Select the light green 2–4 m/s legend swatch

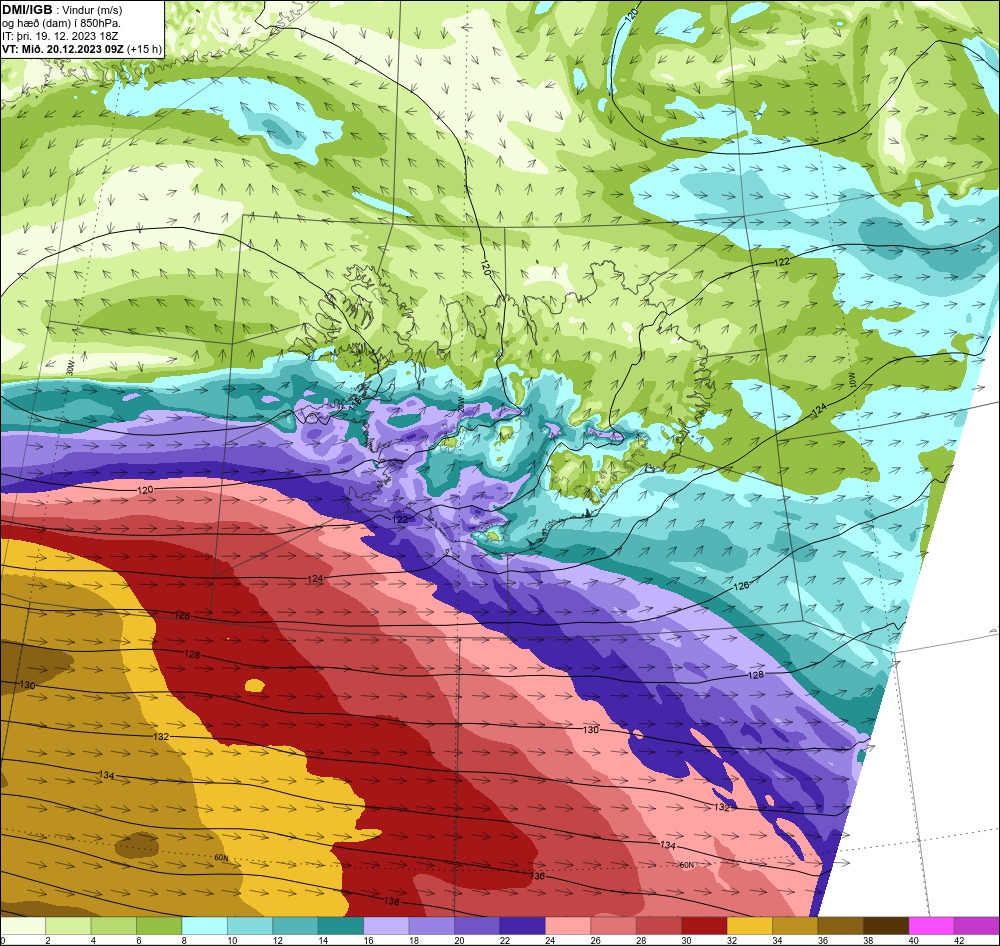68,926
